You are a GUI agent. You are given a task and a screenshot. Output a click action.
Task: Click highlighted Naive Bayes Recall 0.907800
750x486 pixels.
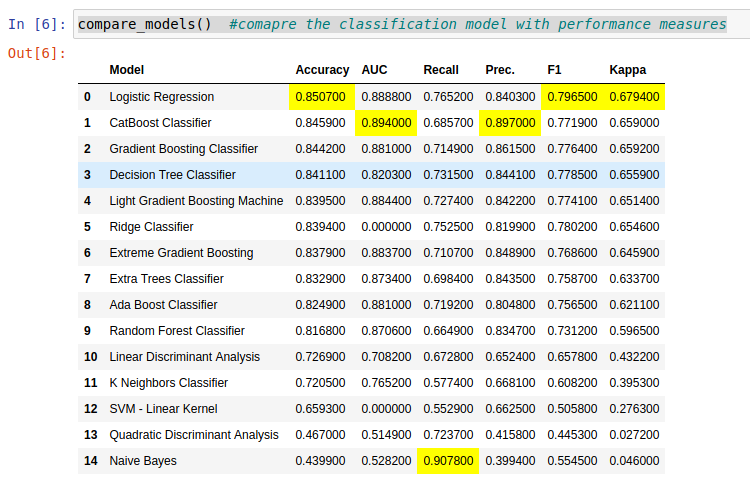[449, 461]
